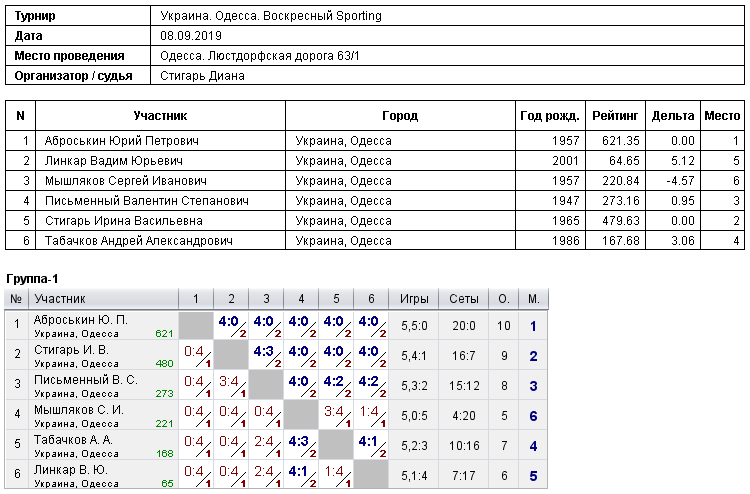Click games record 5,2:3
Screen dimensions: 750x494
[x=414, y=446]
